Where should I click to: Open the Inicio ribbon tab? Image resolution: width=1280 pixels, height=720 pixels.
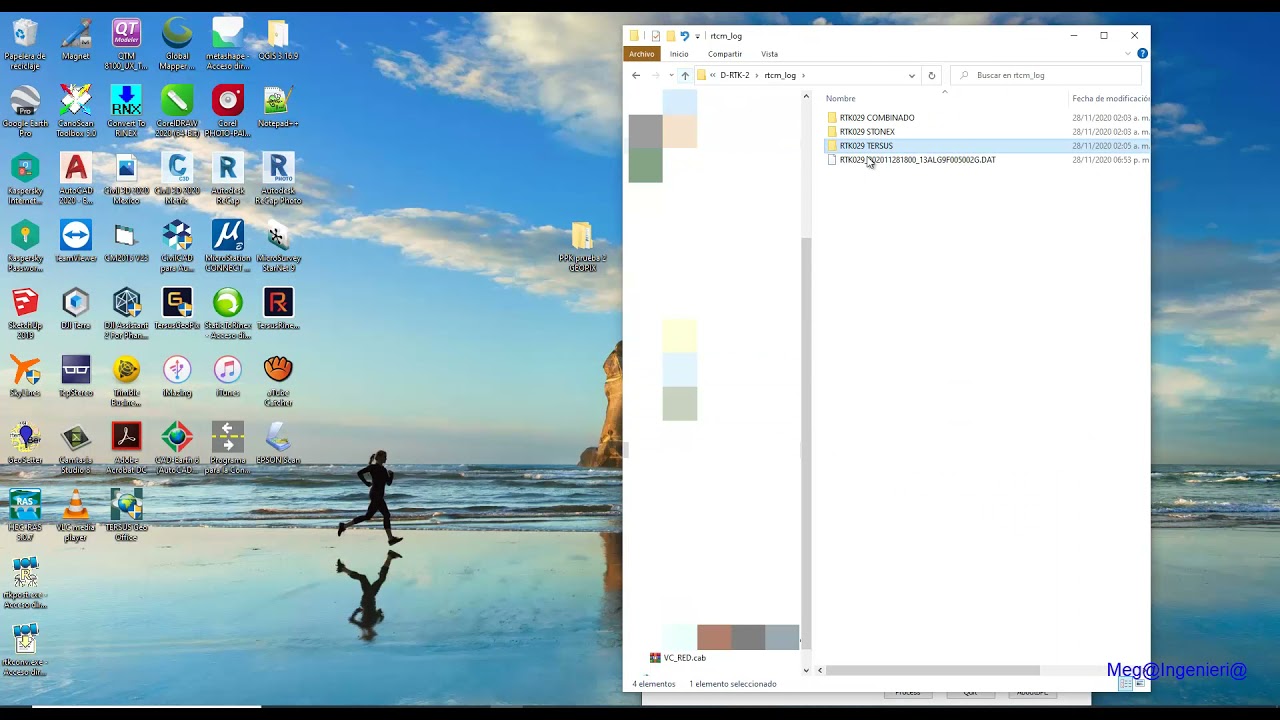click(x=679, y=54)
